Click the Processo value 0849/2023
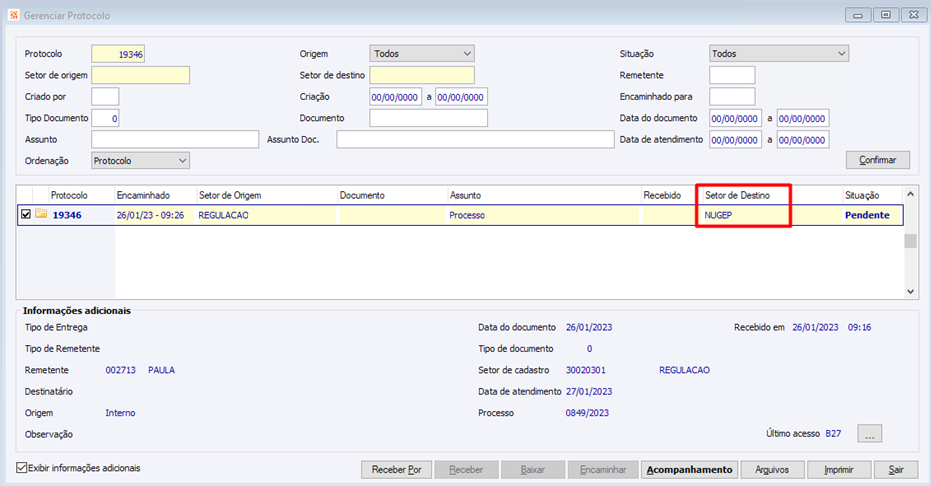The width and height of the screenshot is (931, 486). (x=587, y=412)
